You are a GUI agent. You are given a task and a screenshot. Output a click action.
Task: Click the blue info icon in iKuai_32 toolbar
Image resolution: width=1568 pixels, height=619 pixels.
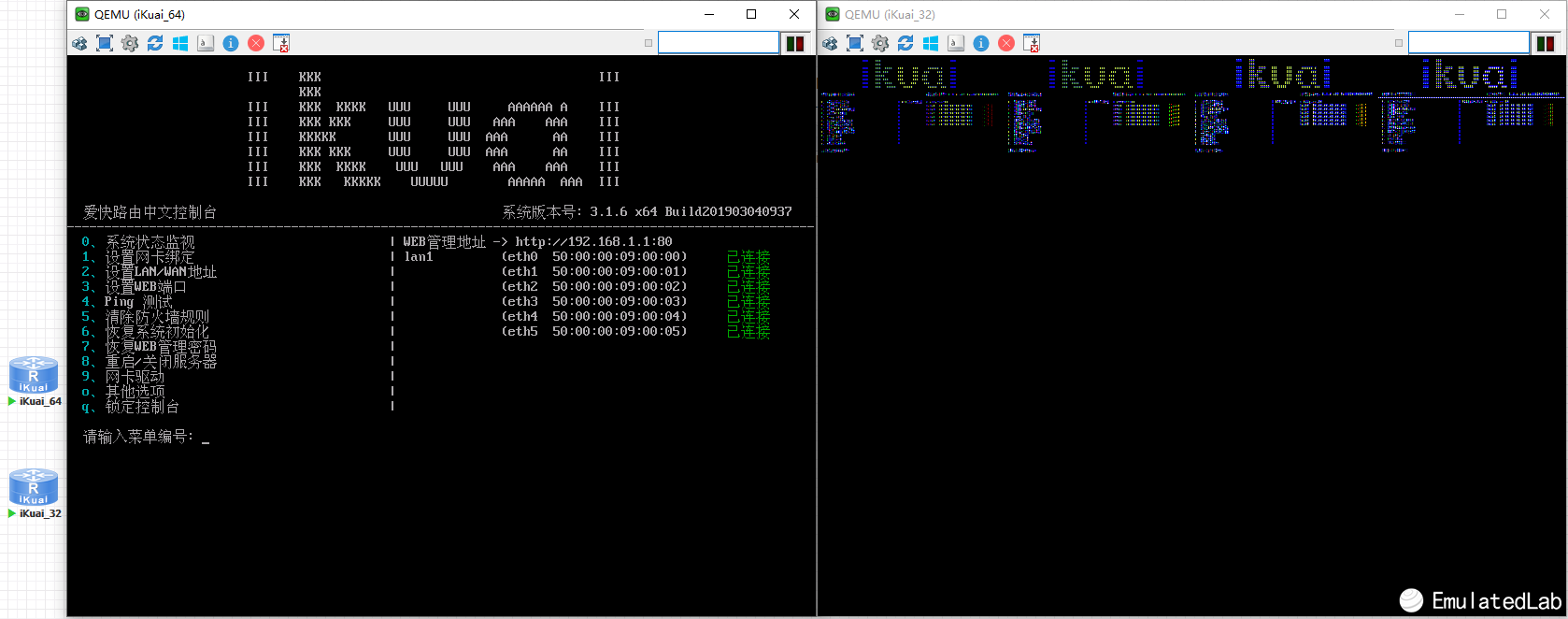coord(981,43)
